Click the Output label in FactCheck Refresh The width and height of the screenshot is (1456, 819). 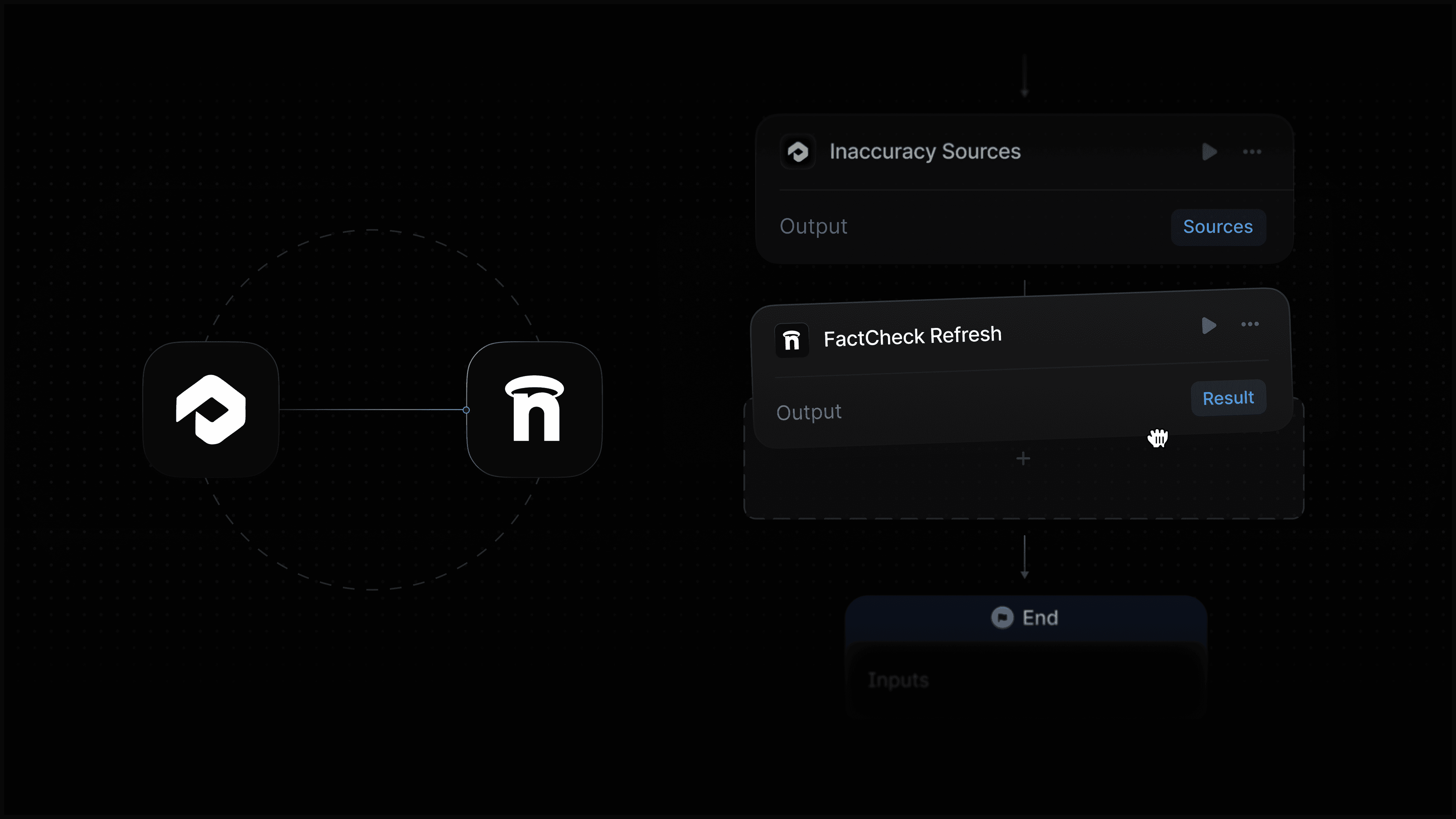pyautogui.click(x=809, y=412)
